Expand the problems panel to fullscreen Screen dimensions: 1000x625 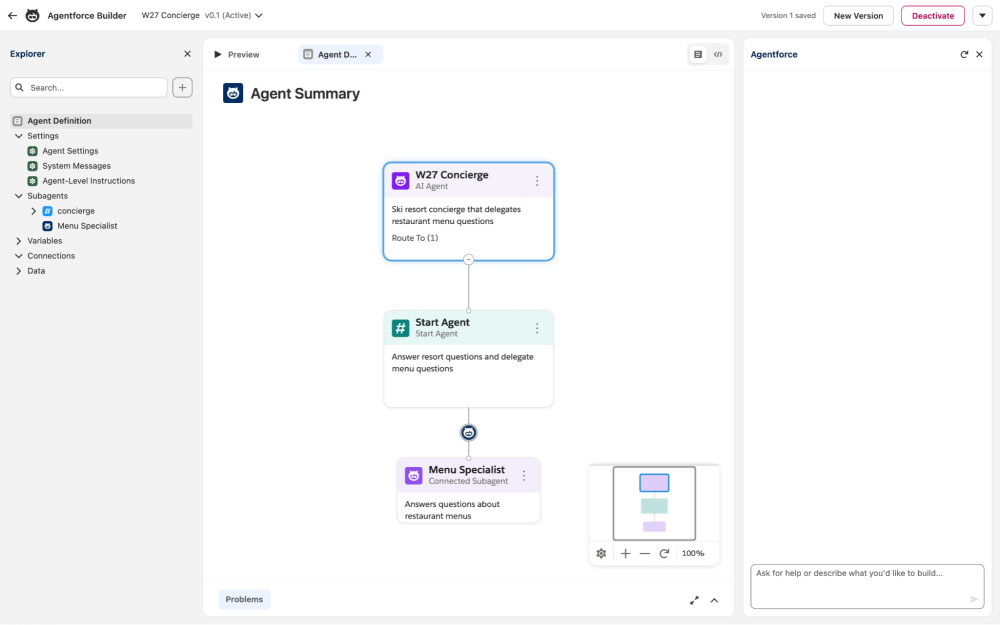pos(694,600)
